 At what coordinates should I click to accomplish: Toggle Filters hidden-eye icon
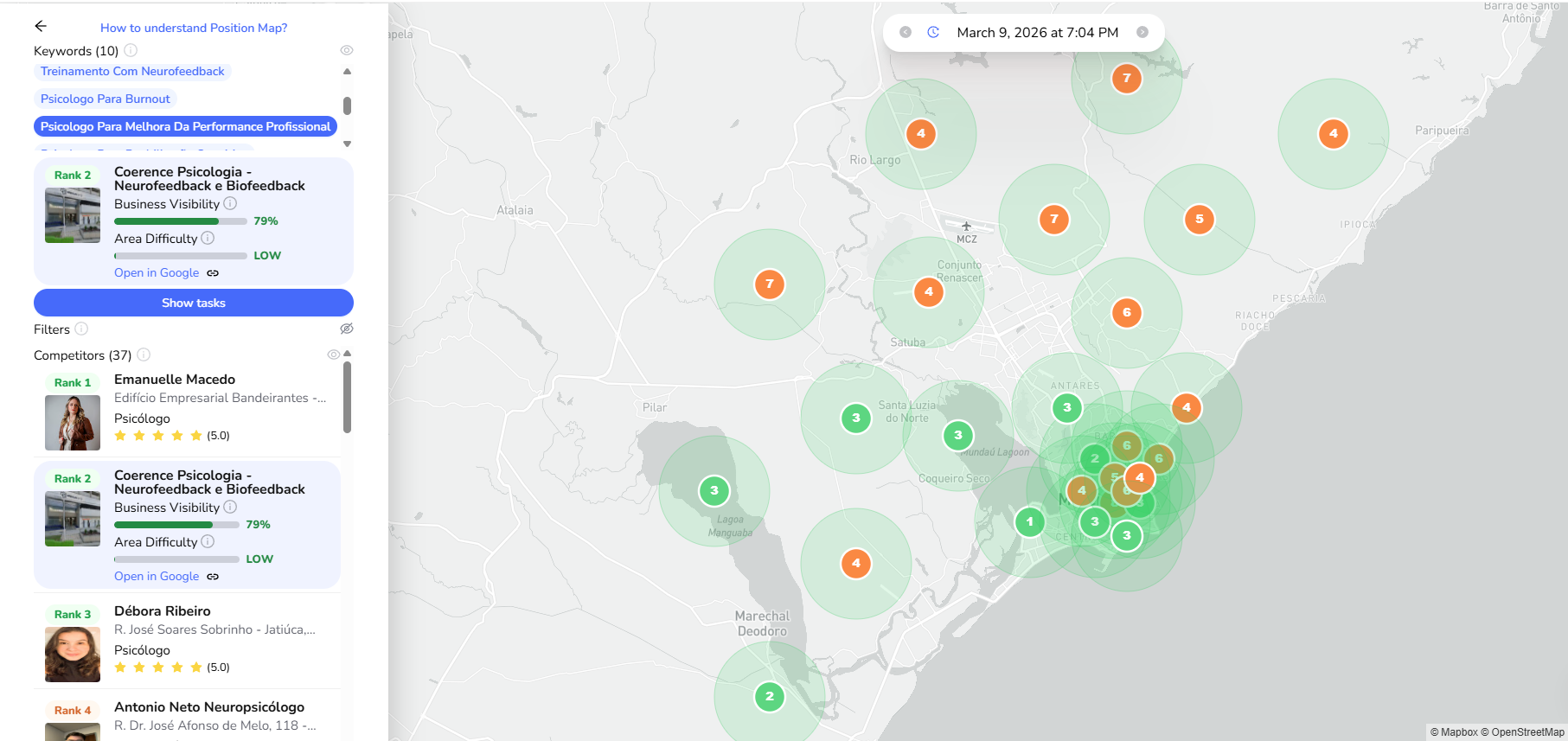pos(347,329)
